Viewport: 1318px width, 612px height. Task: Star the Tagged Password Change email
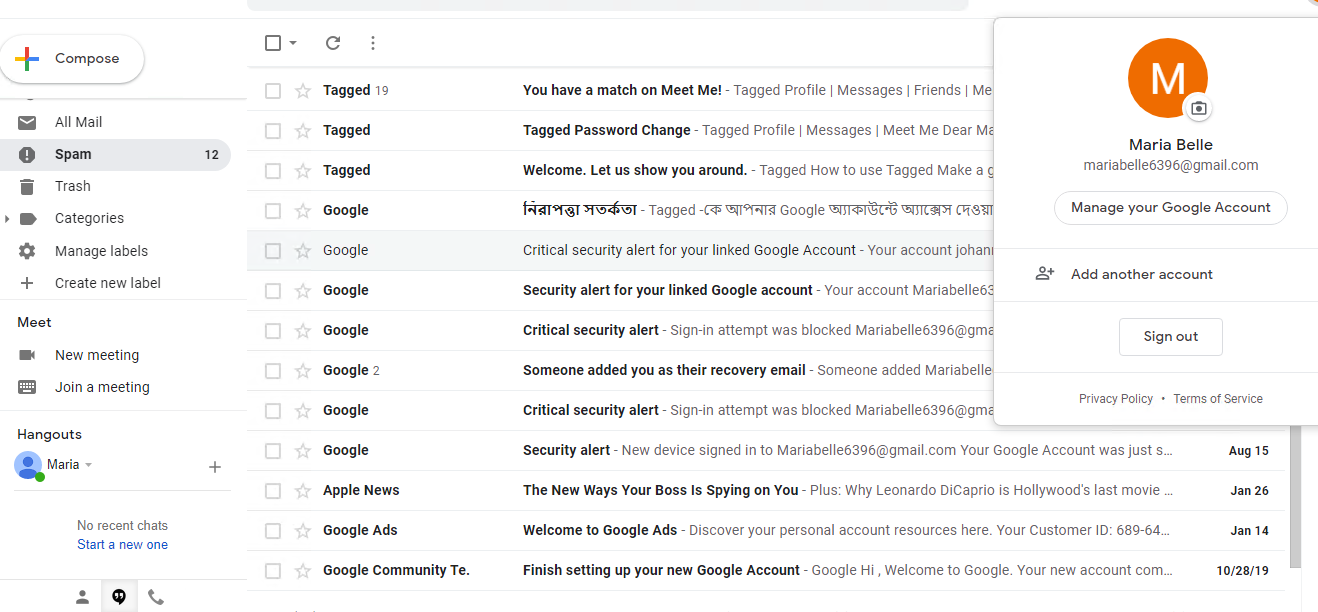click(303, 131)
